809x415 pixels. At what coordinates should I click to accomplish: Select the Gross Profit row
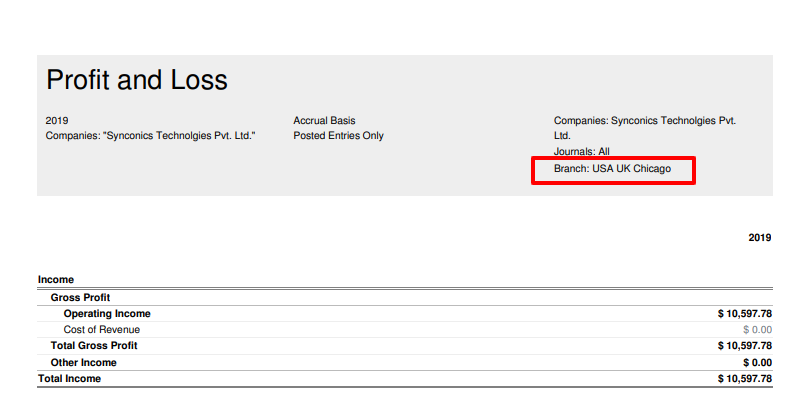(80, 297)
